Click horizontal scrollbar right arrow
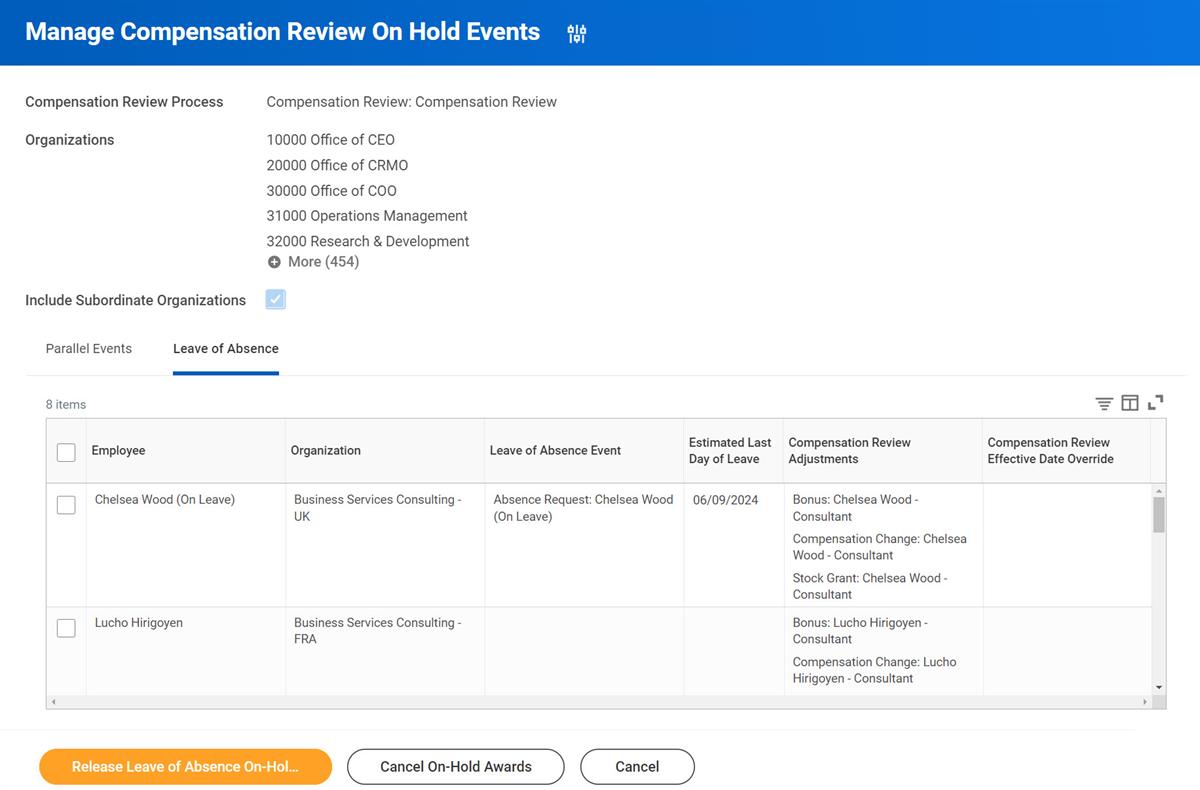 tap(1146, 702)
